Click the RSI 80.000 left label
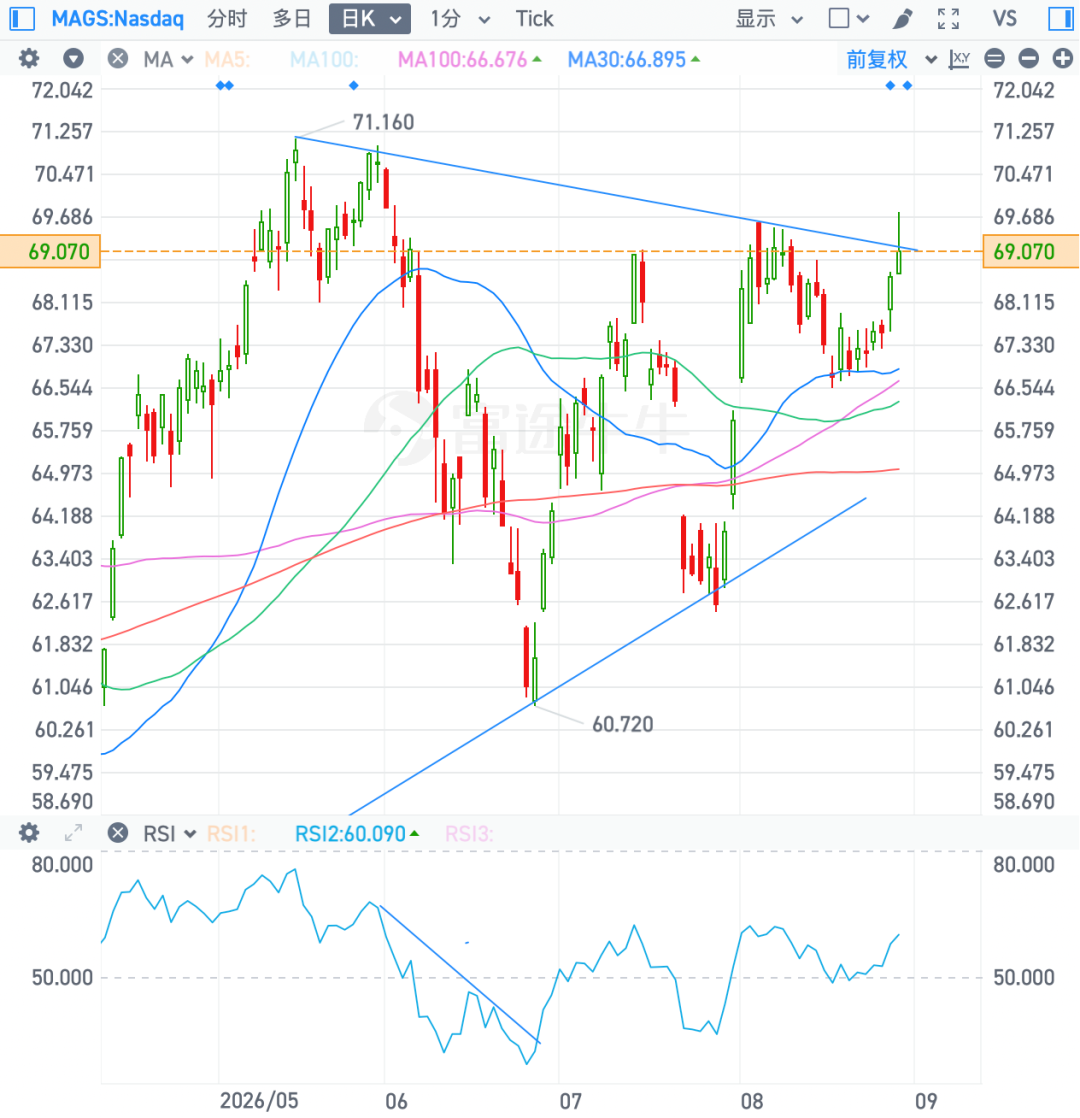Screen dimensions: 1080x1118 [62, 865]
